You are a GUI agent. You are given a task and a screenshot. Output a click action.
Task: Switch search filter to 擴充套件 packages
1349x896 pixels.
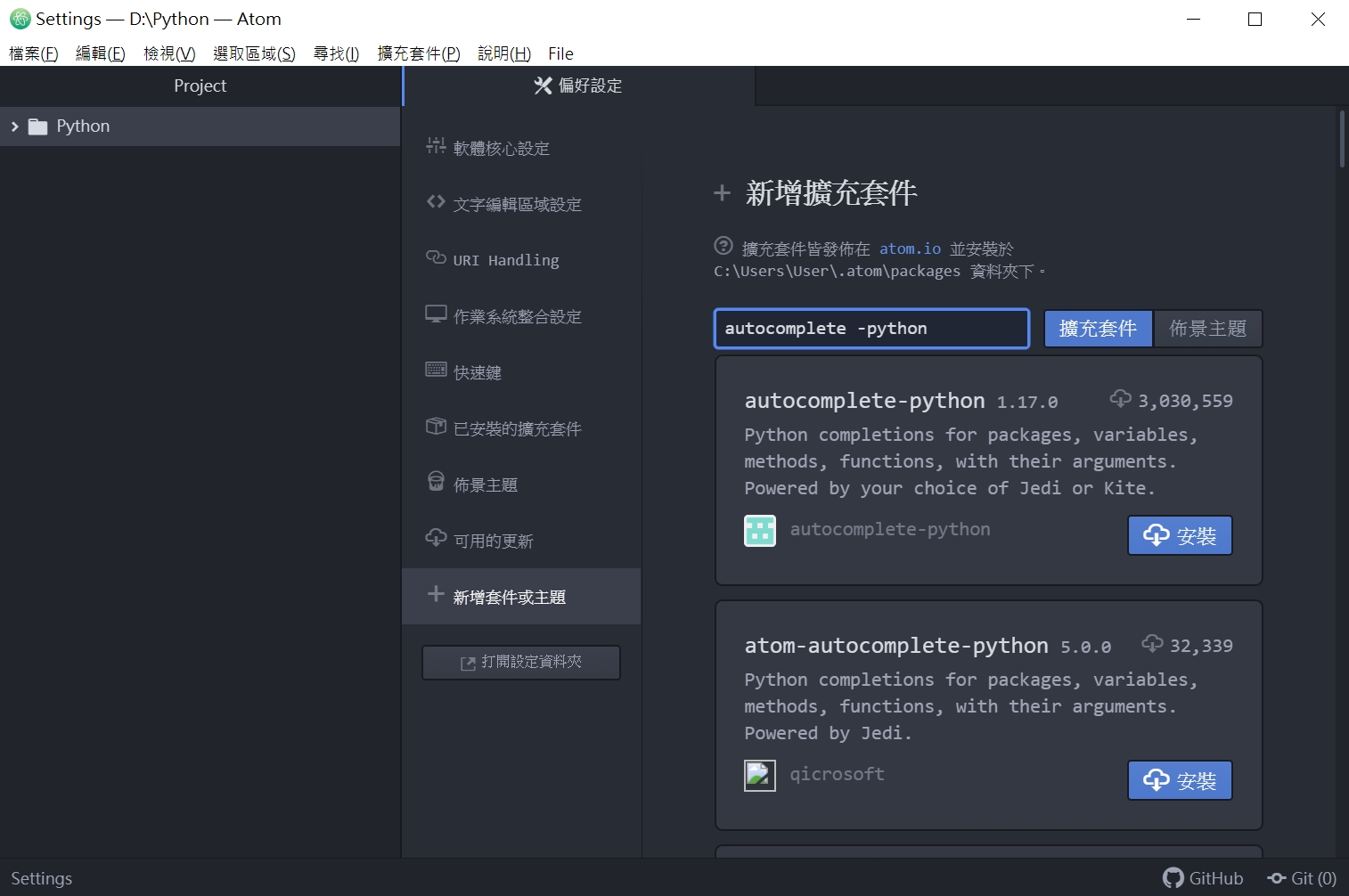click(x=1098, y=328)
